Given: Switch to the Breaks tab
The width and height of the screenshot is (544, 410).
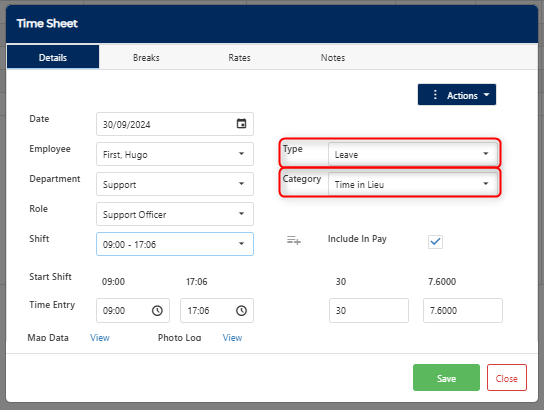Looking at the screenshot, I should 146,58.
